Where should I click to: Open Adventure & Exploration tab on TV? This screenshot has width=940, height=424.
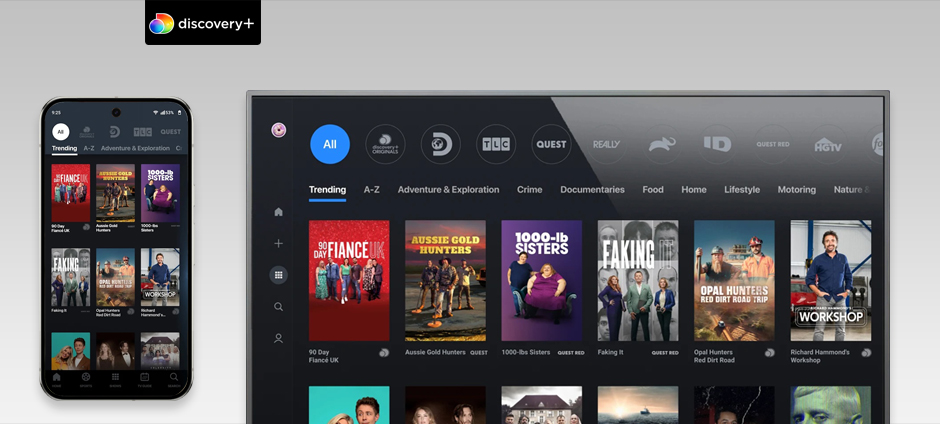448,190
